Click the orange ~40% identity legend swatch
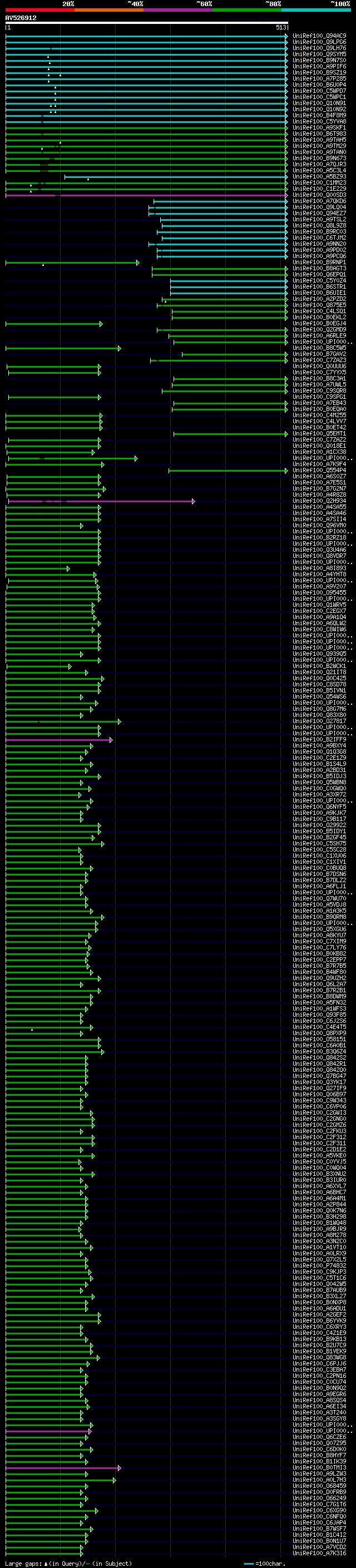Viewport: 356px width, 1568px height. tap(109, 10)
